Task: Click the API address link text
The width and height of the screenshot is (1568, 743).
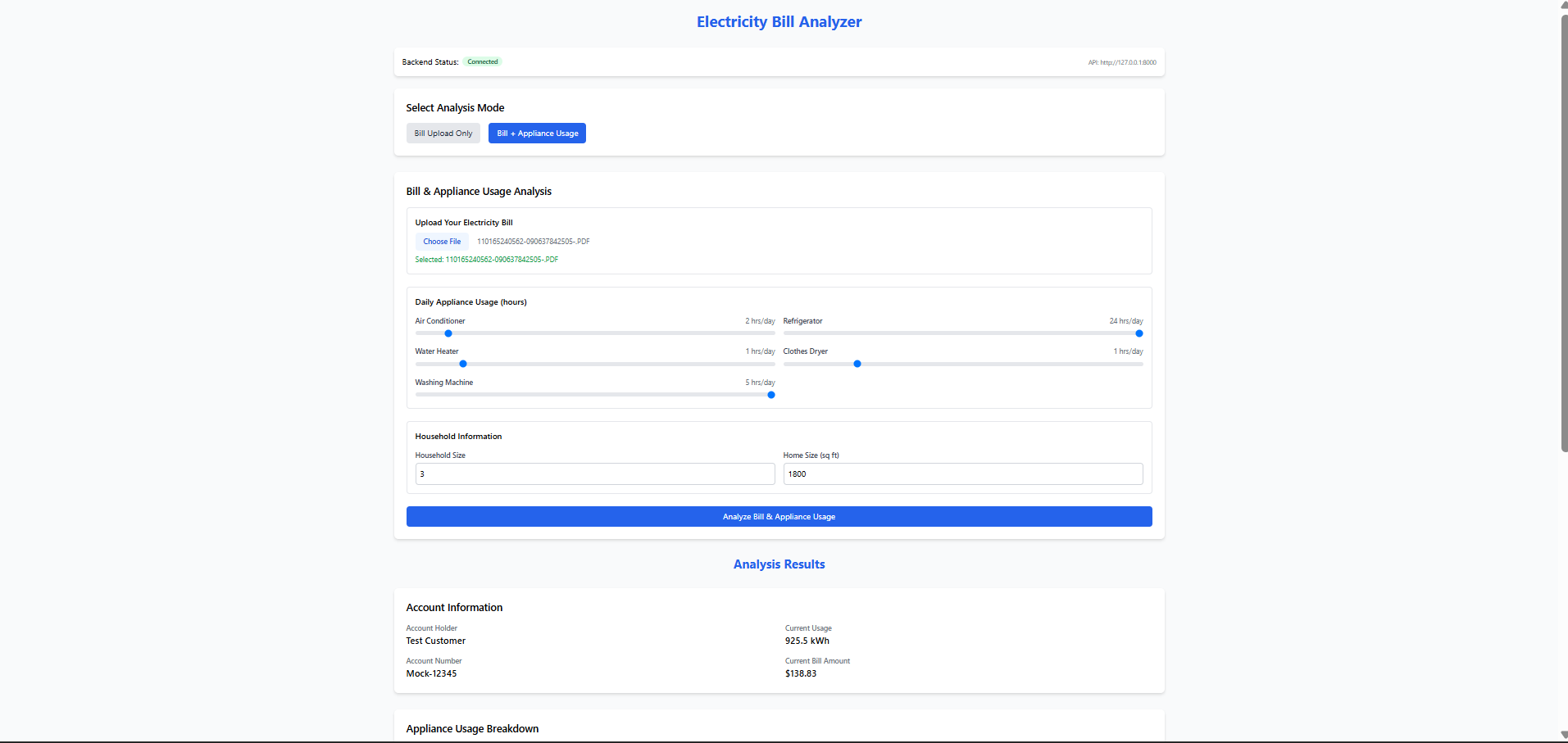Action: click(x=1121, y=61)
